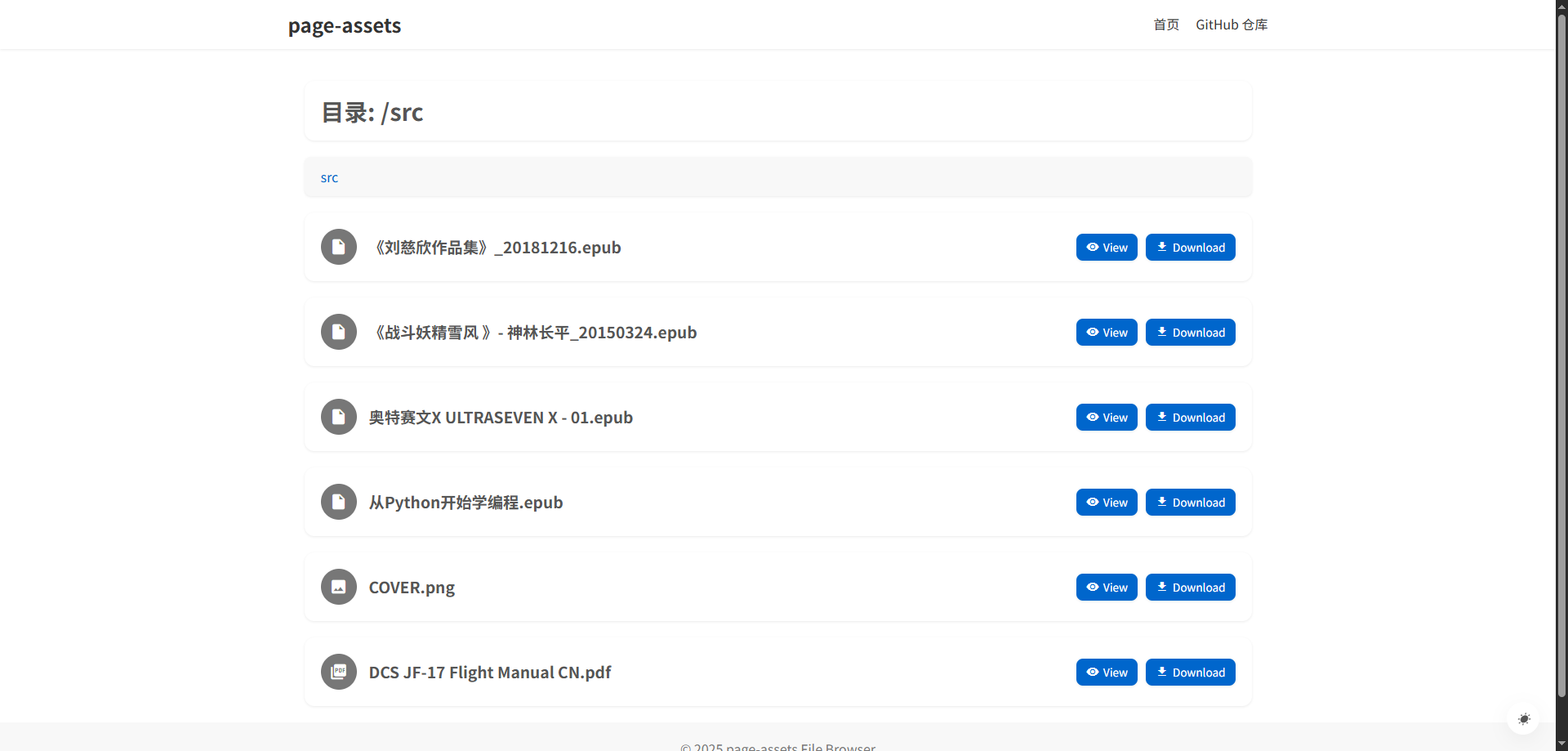Viewport: 1568px width, 751px height.
Task: Click the file icon next to 从Python开始学编程.epub
Action: (338, 502)
